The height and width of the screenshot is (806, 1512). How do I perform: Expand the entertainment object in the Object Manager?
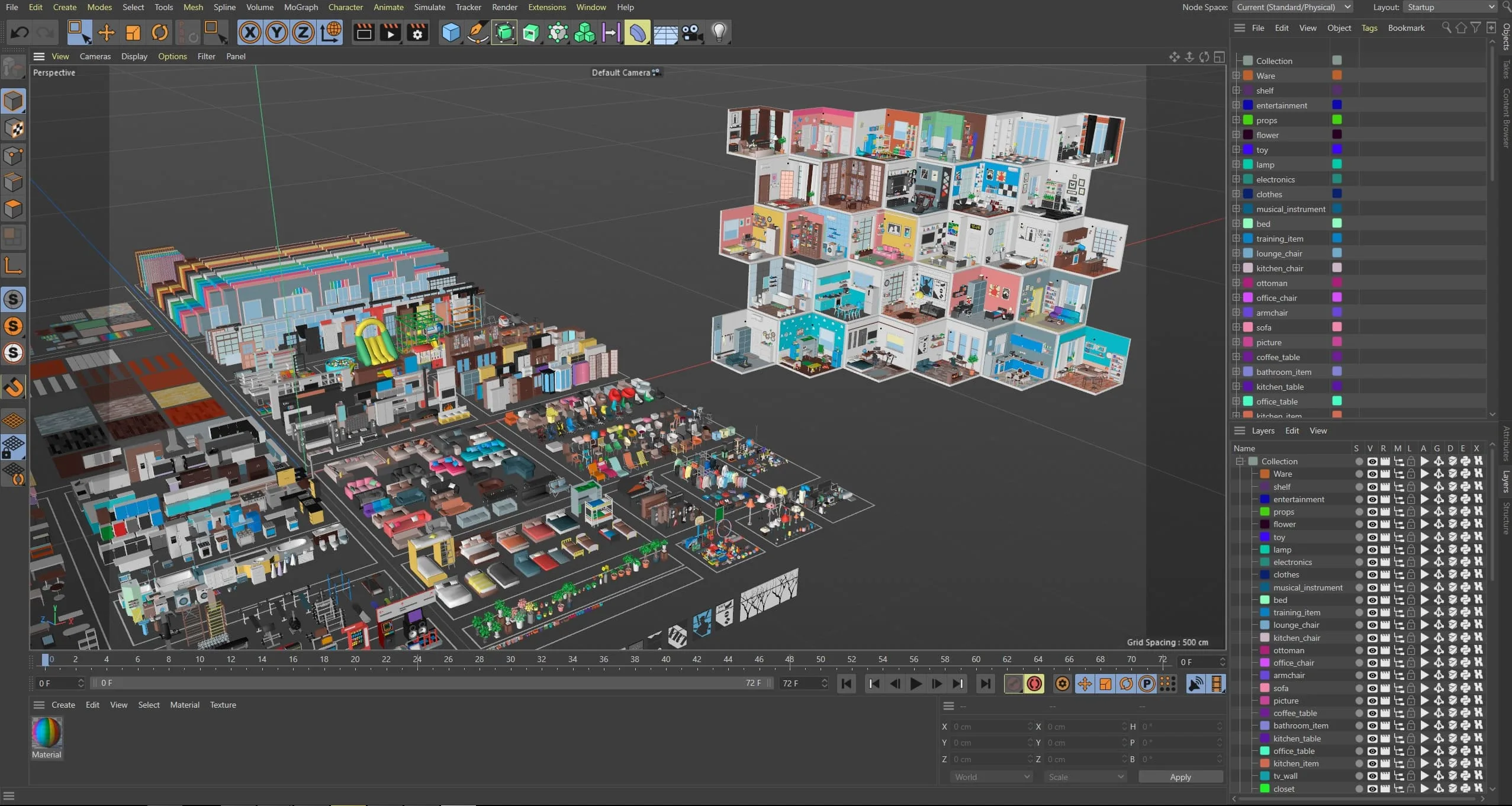tap(1236, 105)
